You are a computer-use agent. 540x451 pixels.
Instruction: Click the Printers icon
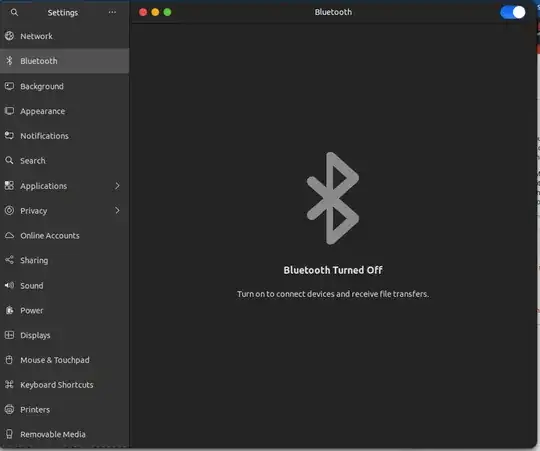10,409
